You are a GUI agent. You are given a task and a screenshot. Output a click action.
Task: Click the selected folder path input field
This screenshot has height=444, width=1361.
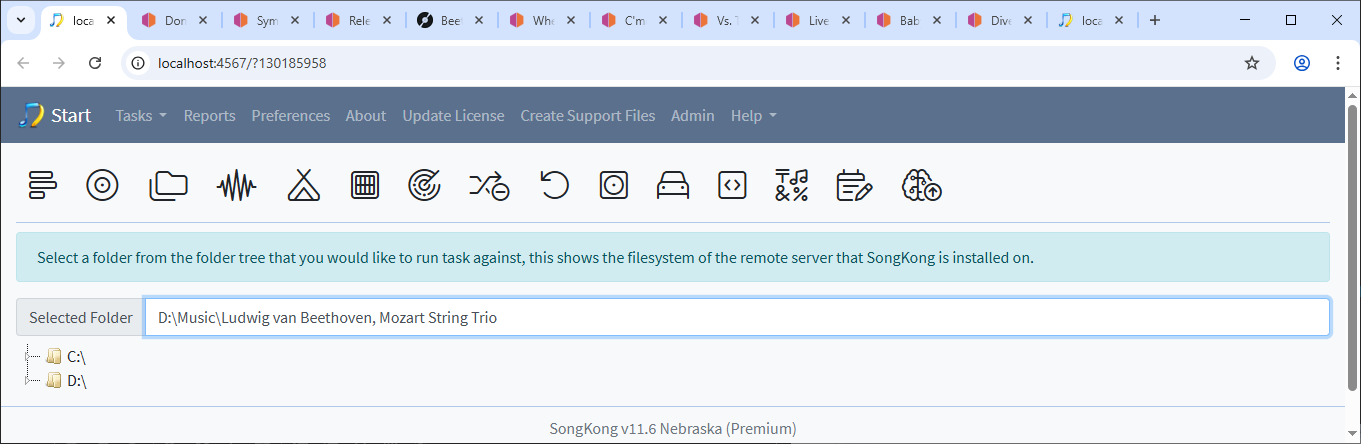pyautogui.click(x=737, y=317)
